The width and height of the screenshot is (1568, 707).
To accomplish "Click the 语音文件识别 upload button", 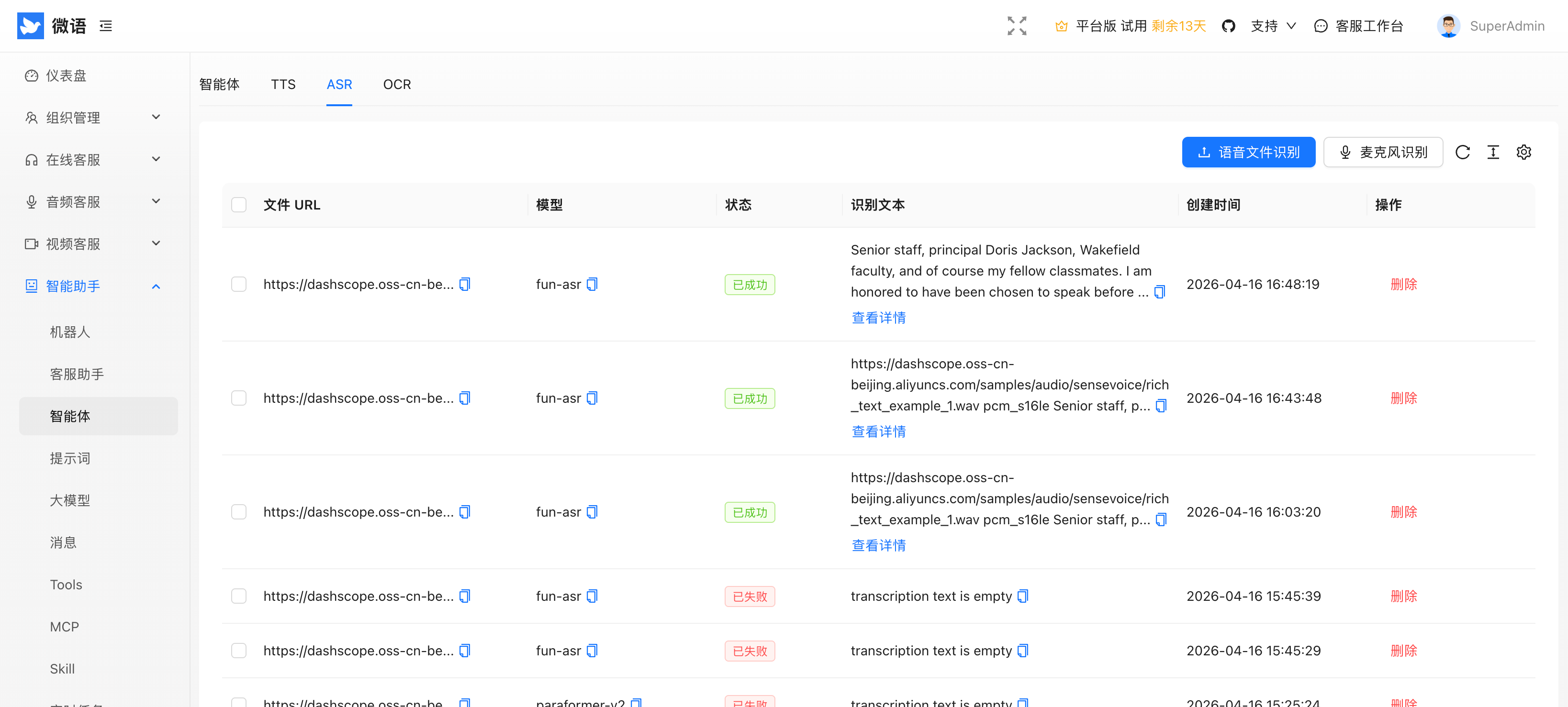I will (1248, 152).
